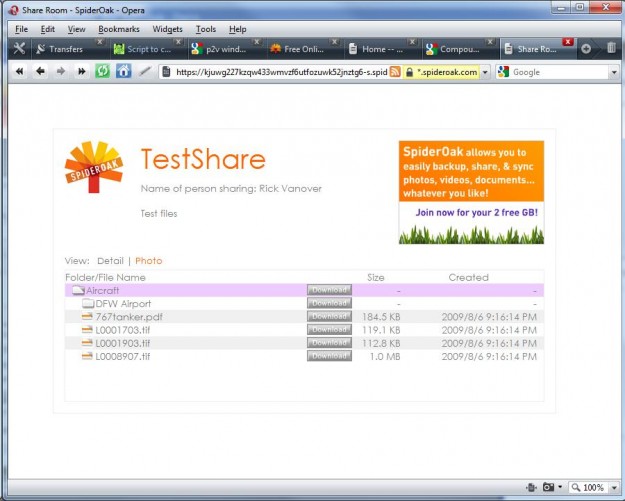625x501 pixels.
Task: Go to Home page icon
Action: click(124, 71)
